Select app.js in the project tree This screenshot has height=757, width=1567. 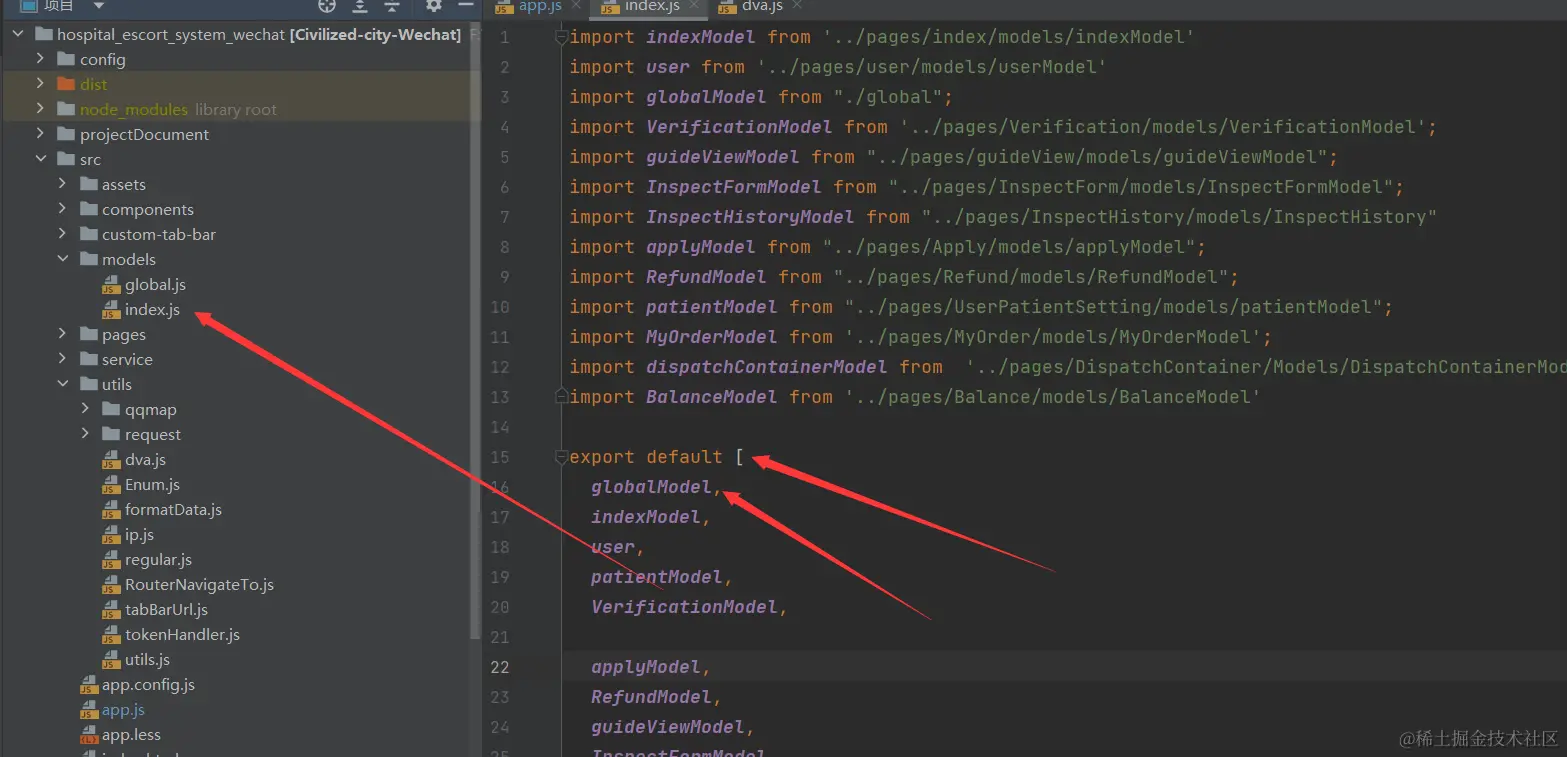123,710
